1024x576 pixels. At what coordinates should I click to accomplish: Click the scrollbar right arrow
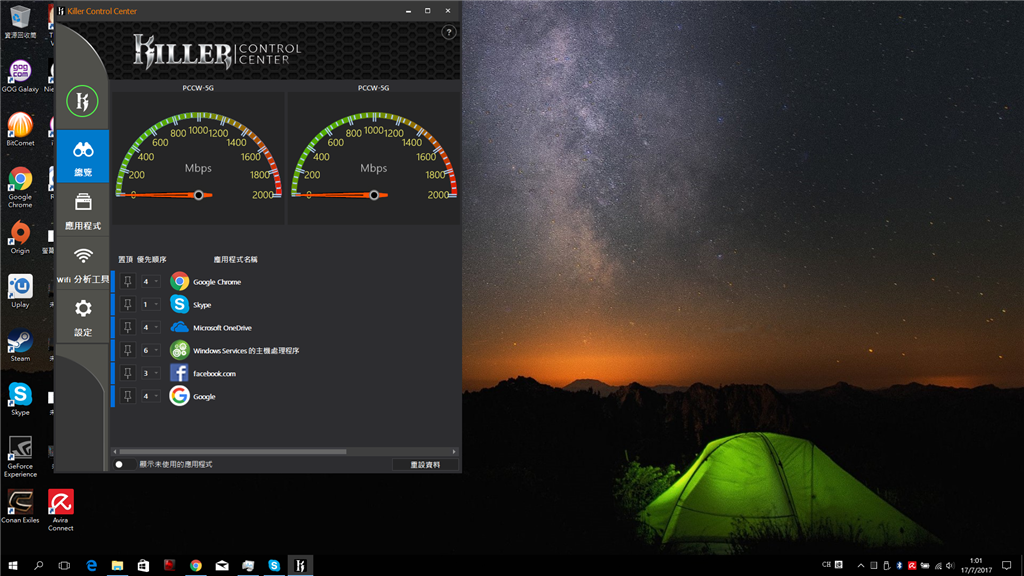tap(455, 451)
